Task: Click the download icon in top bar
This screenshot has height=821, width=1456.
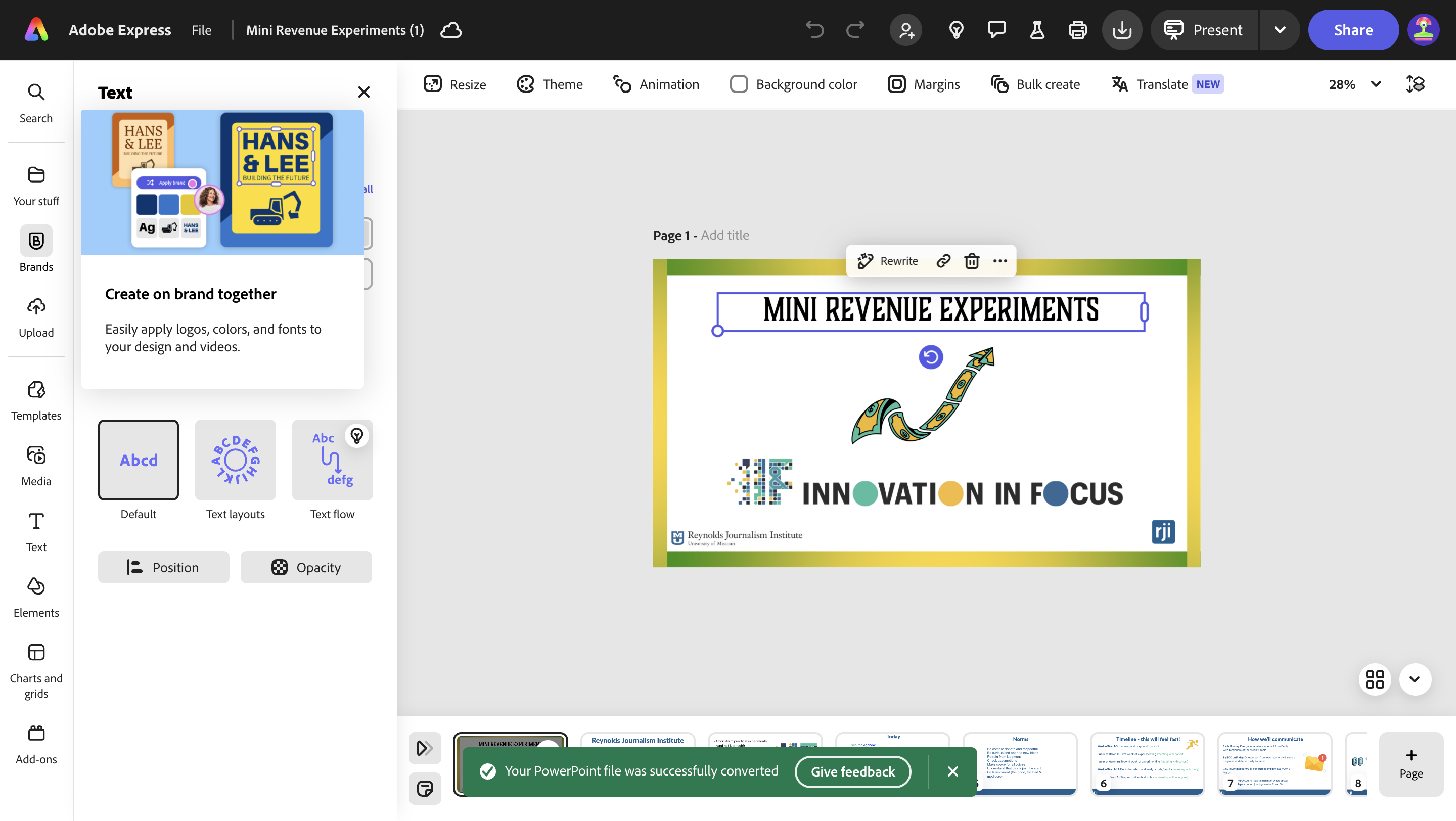Action: (1121, 30)
